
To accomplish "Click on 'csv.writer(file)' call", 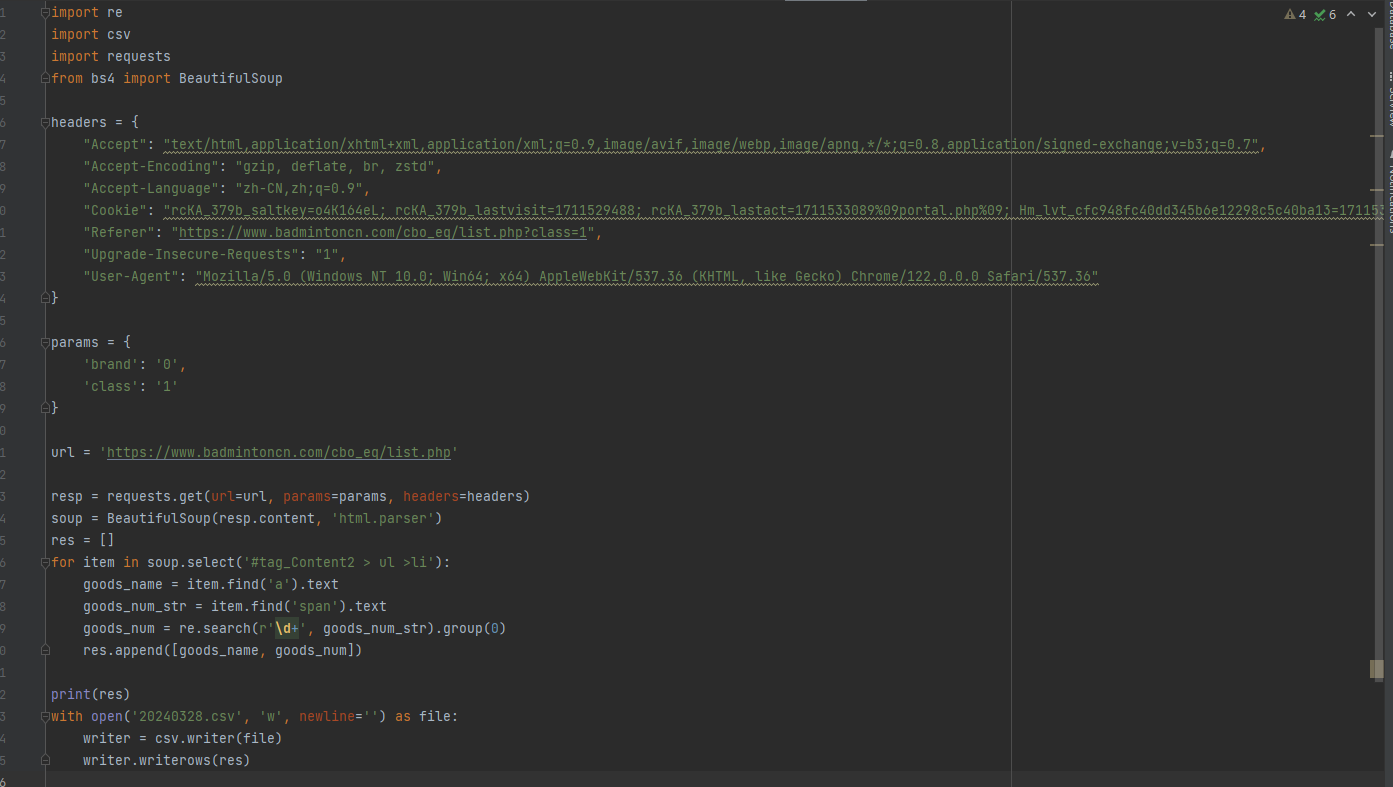I will click(219, 738).
